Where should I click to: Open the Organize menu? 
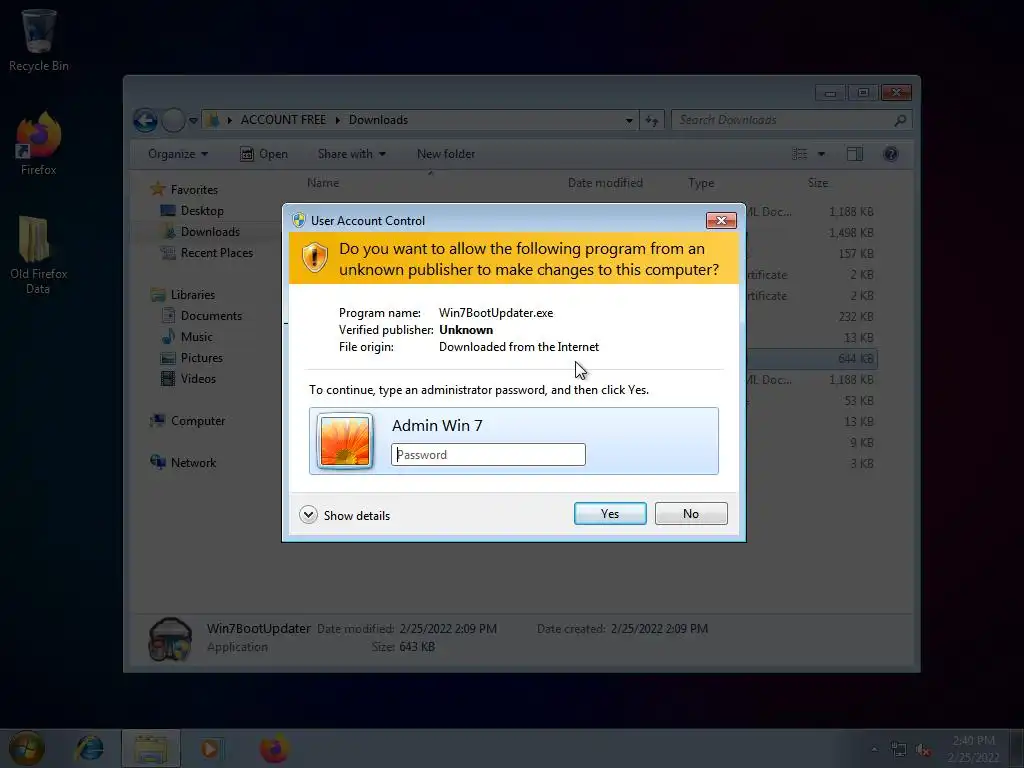[x=178, y=154]
